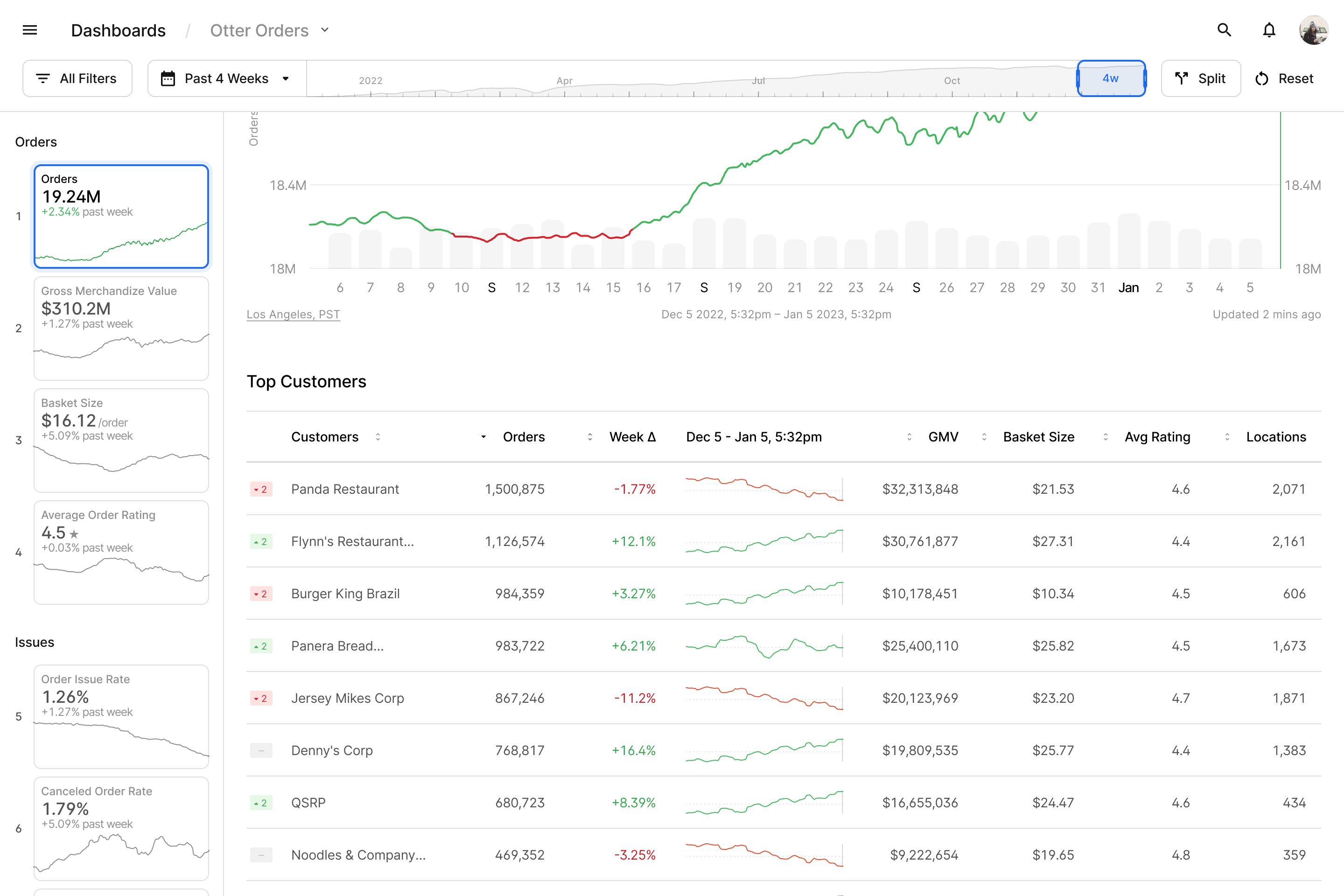Click the Los Angeles, PST timezone link
This screenshot has height=896, width=1344.
[293, 314]
